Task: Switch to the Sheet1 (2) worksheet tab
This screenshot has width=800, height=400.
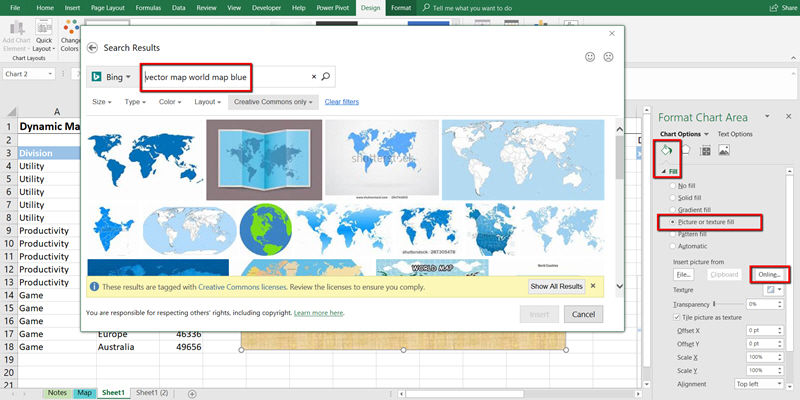Action: (152, 393)
